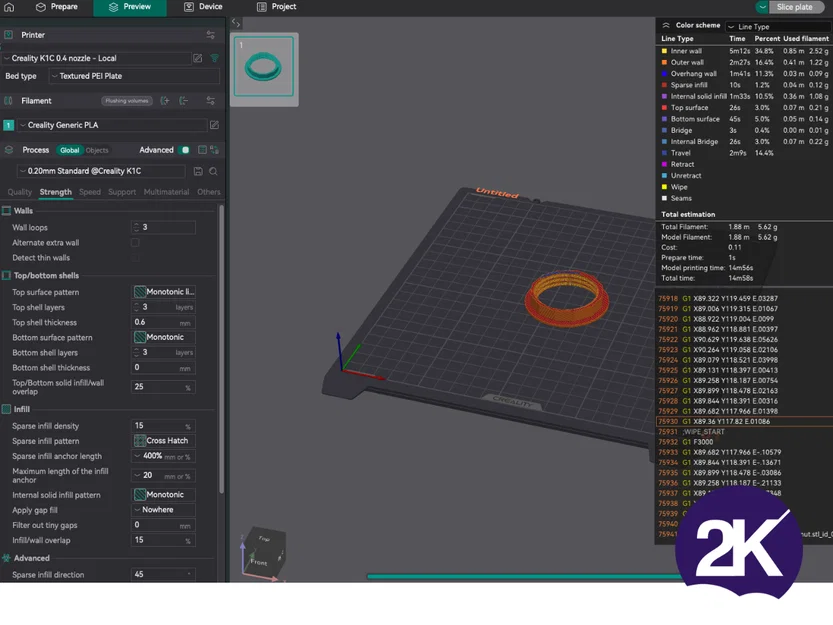833x625 pixels.
Task: Save the 0.20mm Standard process preset
Action: point(198,171)
